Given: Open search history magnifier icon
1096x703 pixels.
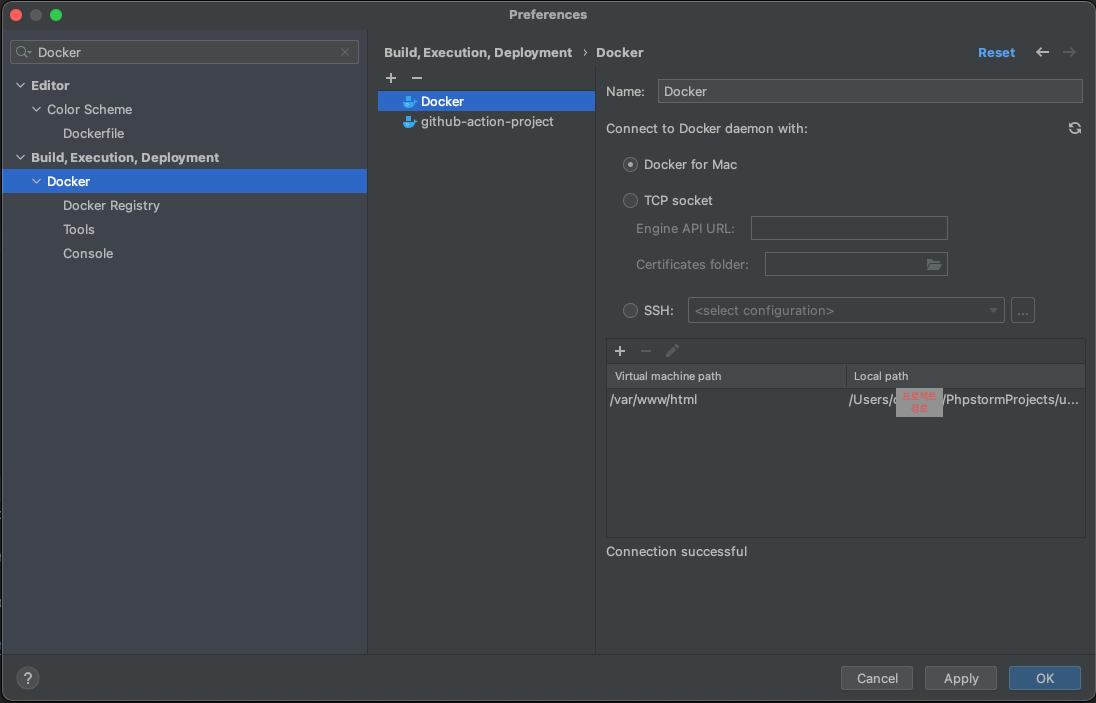Looking at the screenshot, I should 24,52.
